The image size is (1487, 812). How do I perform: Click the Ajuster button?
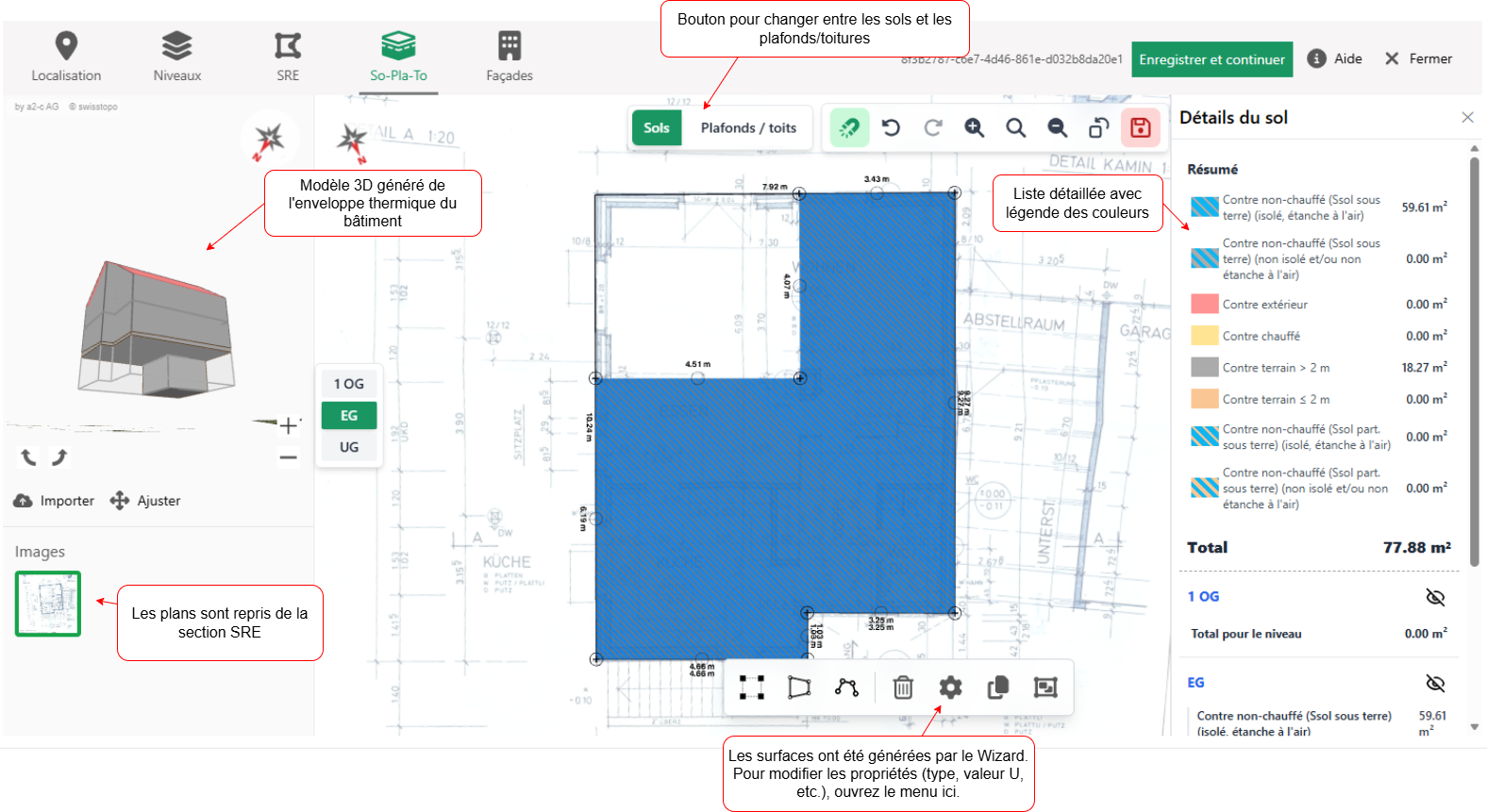click(145, 501)
